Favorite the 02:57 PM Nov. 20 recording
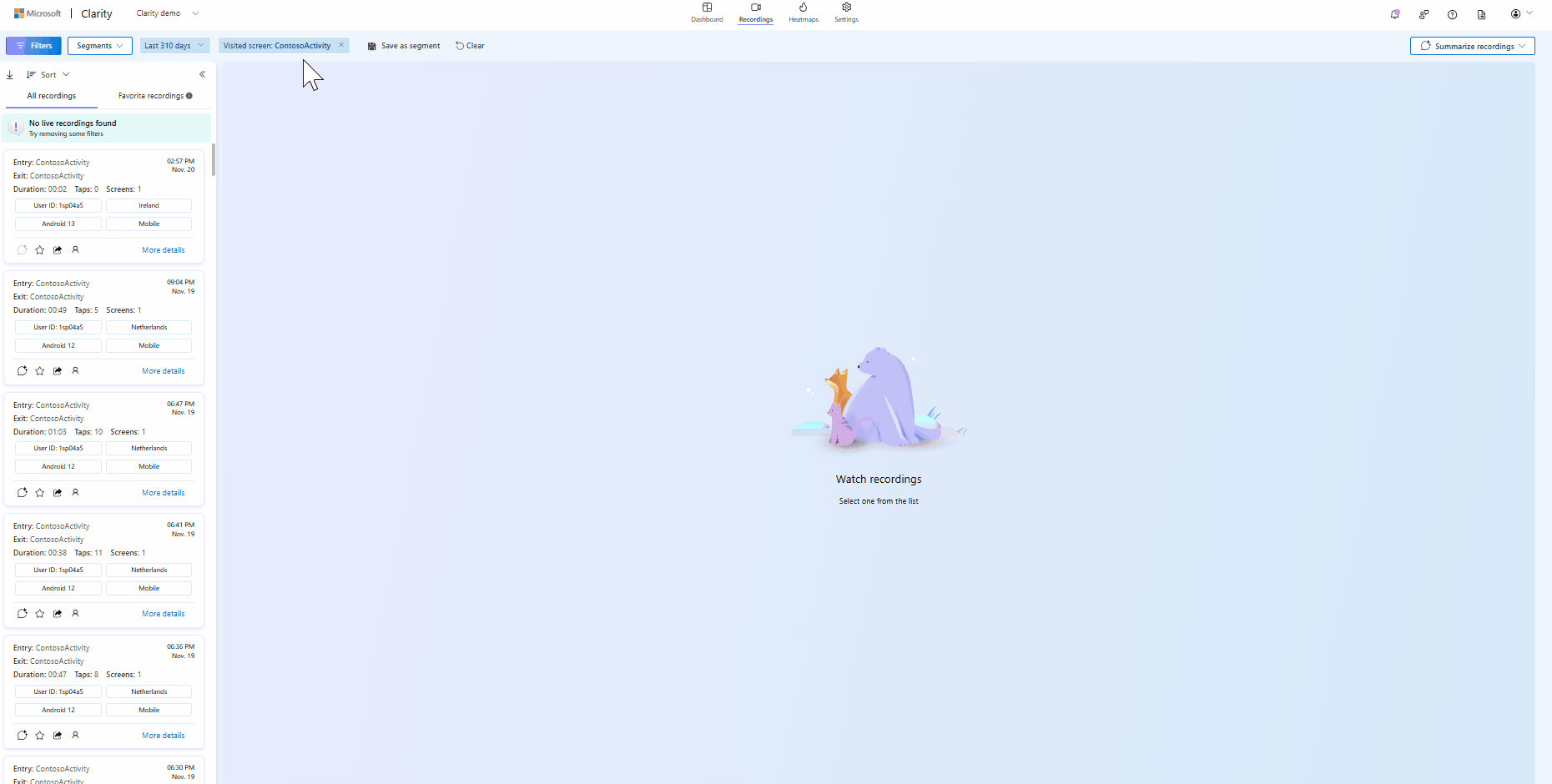 click(x=40, y=249)
